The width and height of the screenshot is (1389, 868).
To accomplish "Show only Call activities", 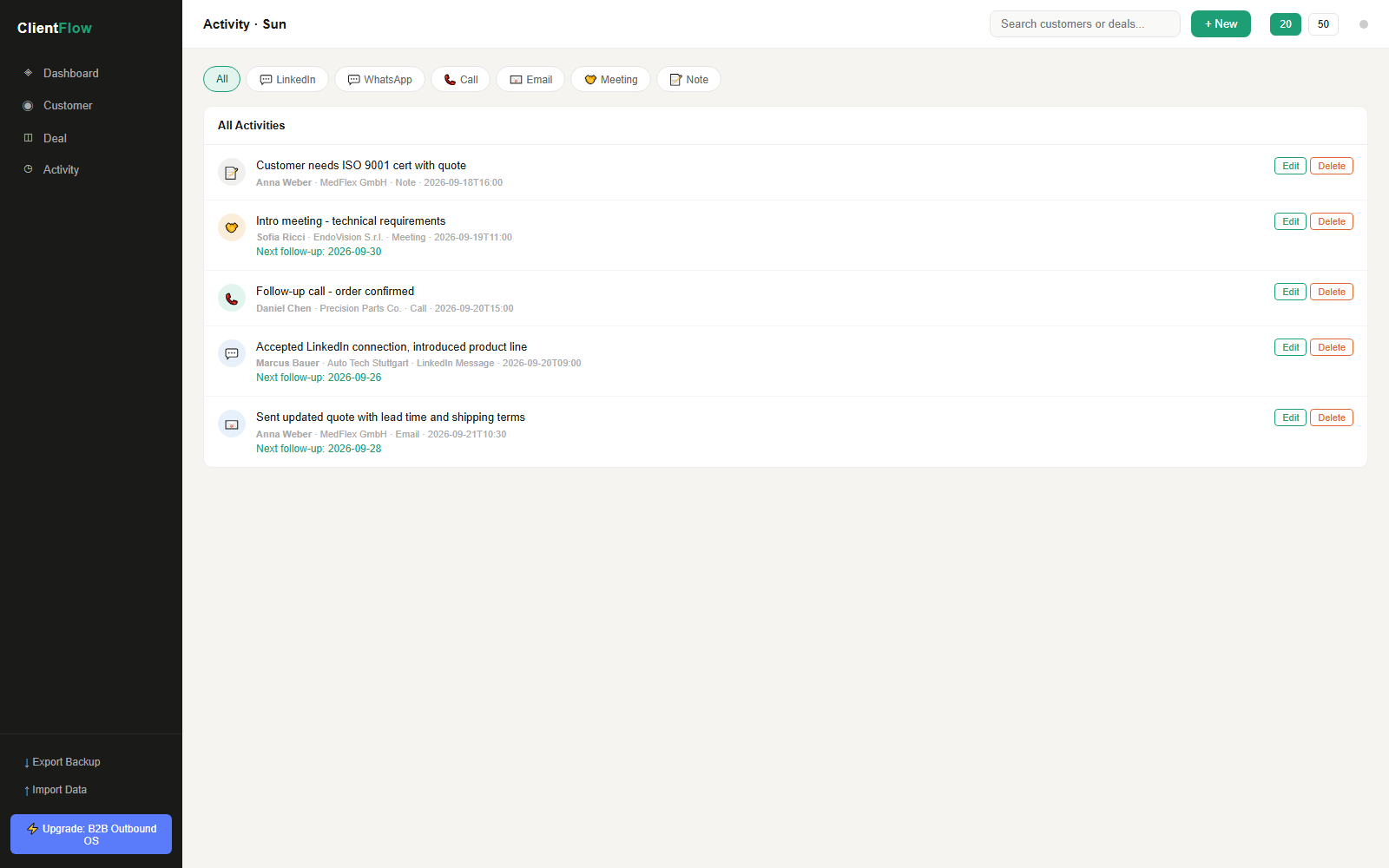I will (x=461, y=79).
